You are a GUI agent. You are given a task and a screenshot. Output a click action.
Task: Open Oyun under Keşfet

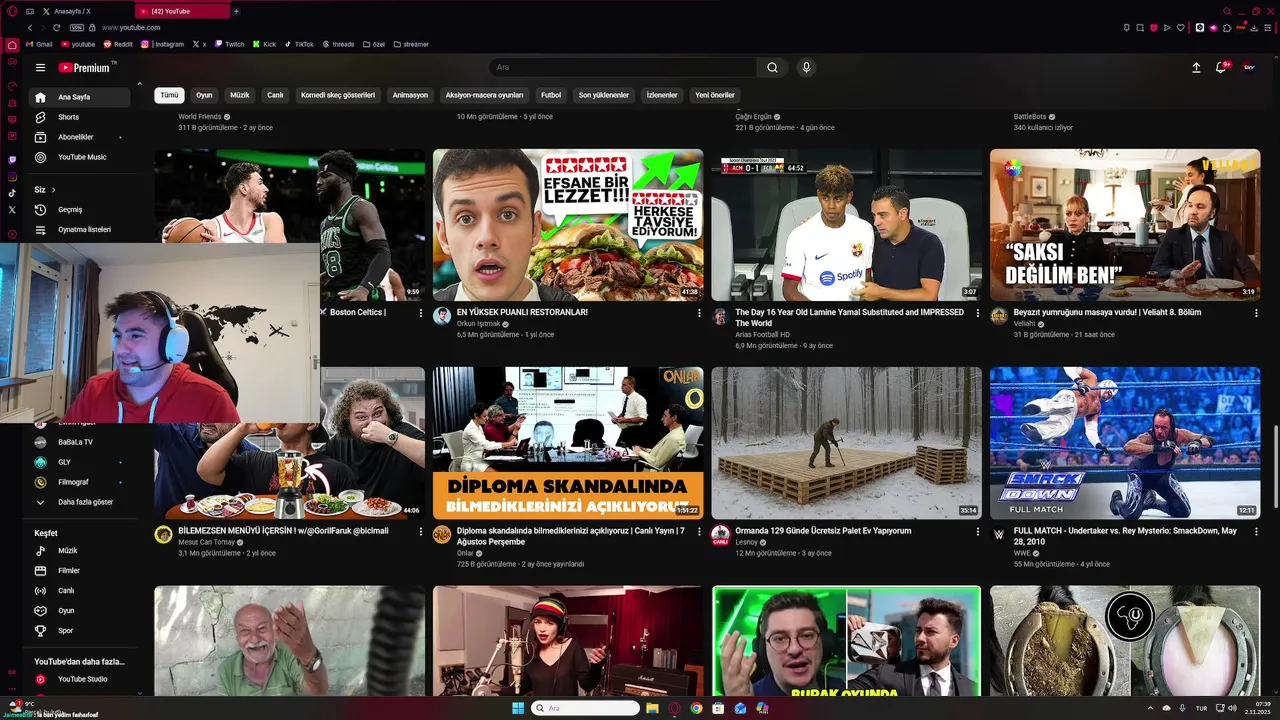click(80, 611)
